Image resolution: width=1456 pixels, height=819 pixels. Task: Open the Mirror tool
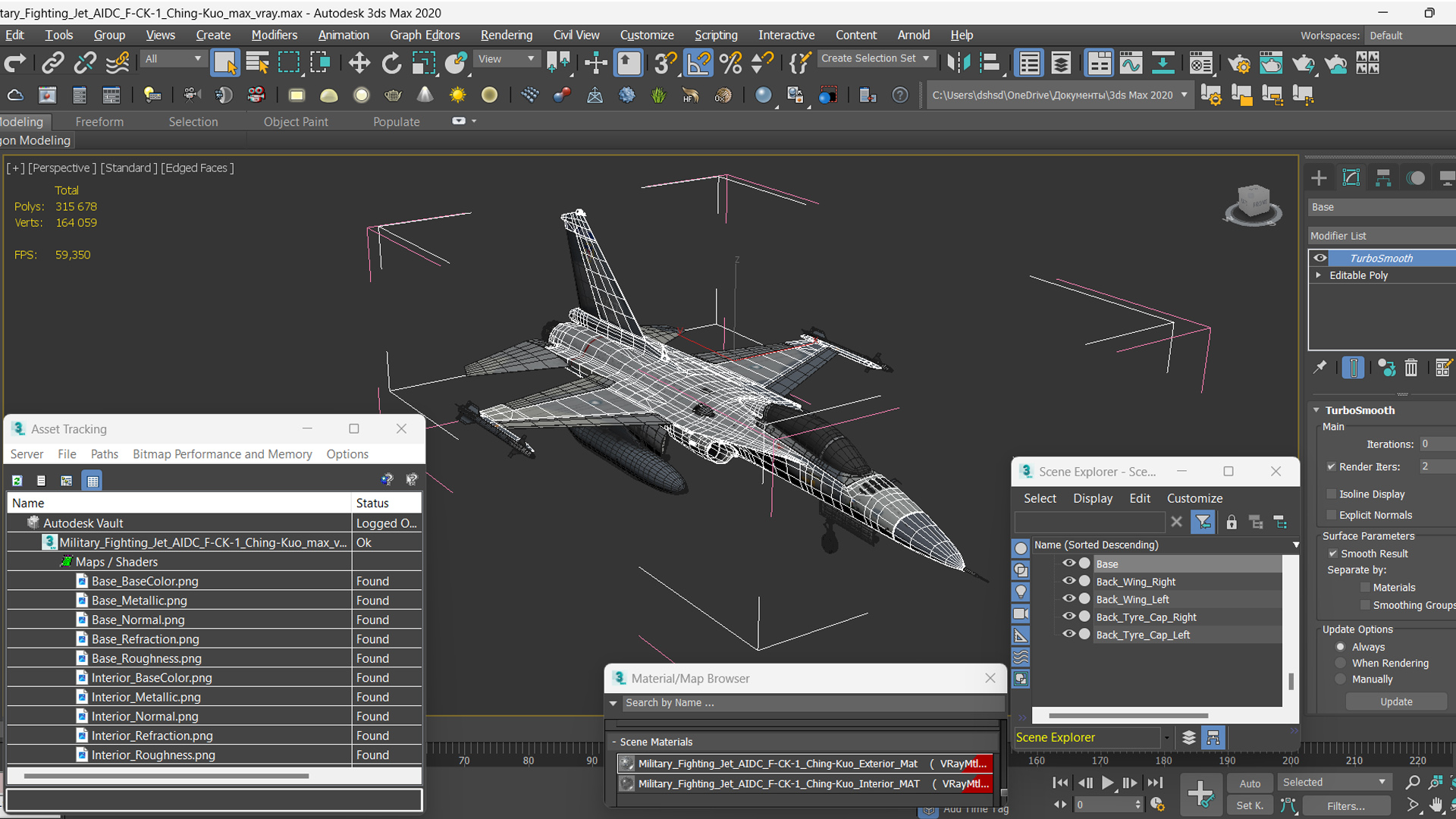[x=958, y=63]
